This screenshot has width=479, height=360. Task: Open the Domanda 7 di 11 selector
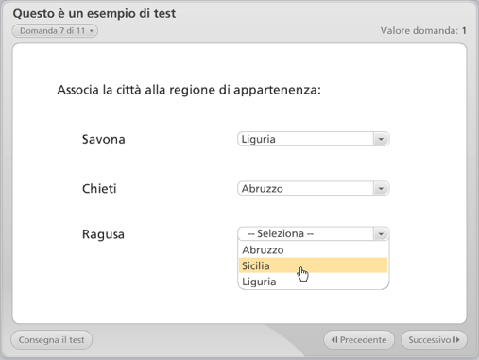(x=55, y=31)
